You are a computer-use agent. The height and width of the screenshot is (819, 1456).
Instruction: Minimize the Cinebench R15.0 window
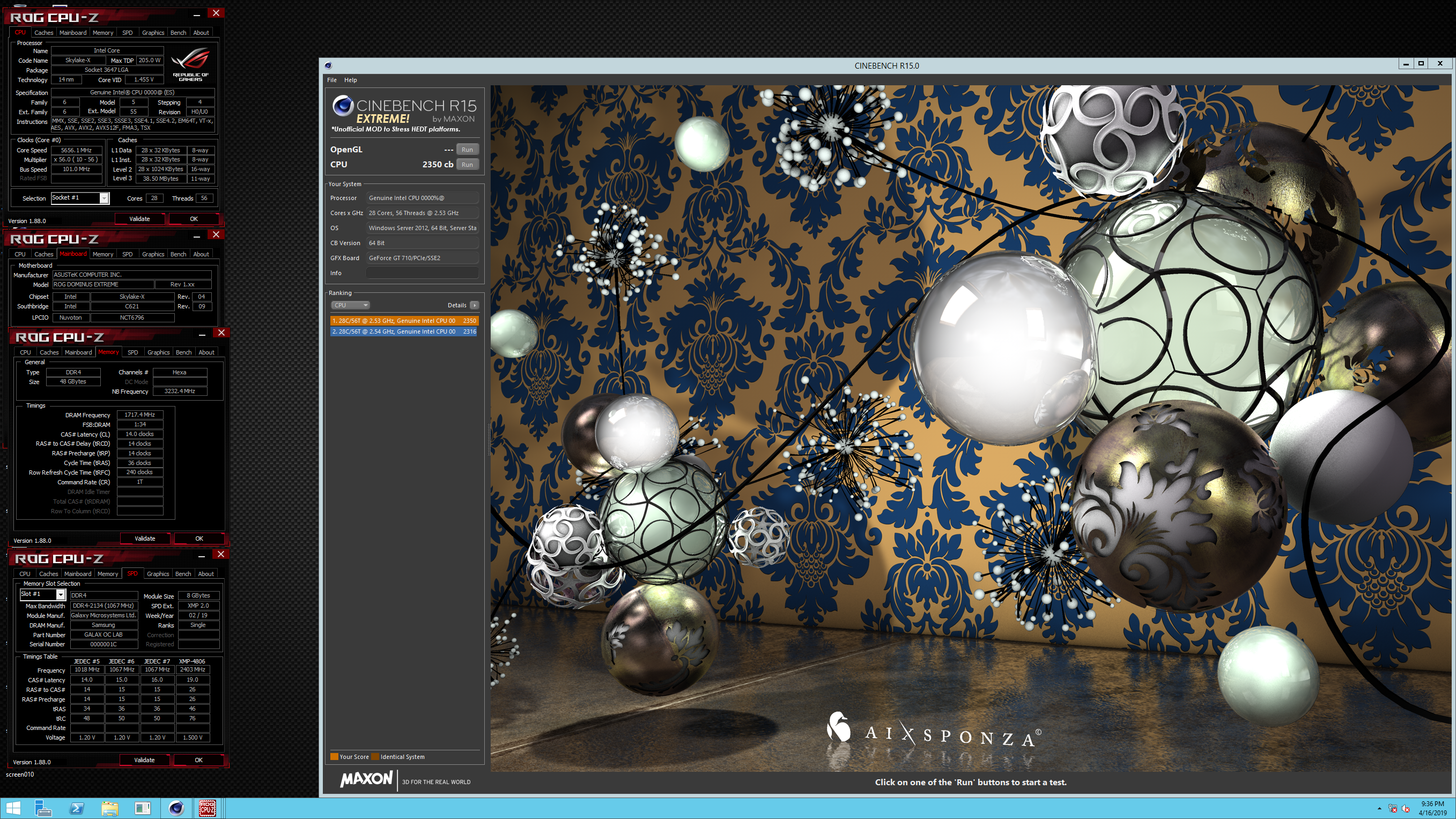[1406, 64]
